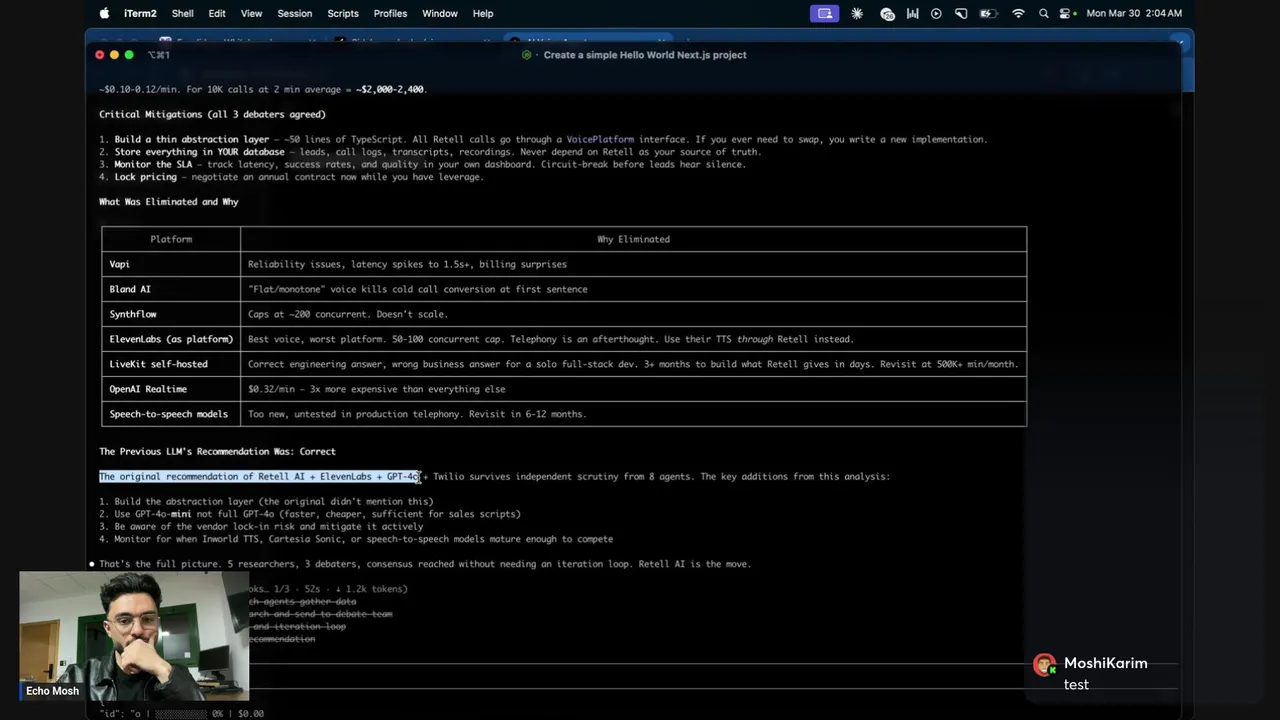Click the highlighted original recommendation text
Image resolution: width=1280 pixels, height=720 pixels.
pyautogui.click(x=259, y=476)
